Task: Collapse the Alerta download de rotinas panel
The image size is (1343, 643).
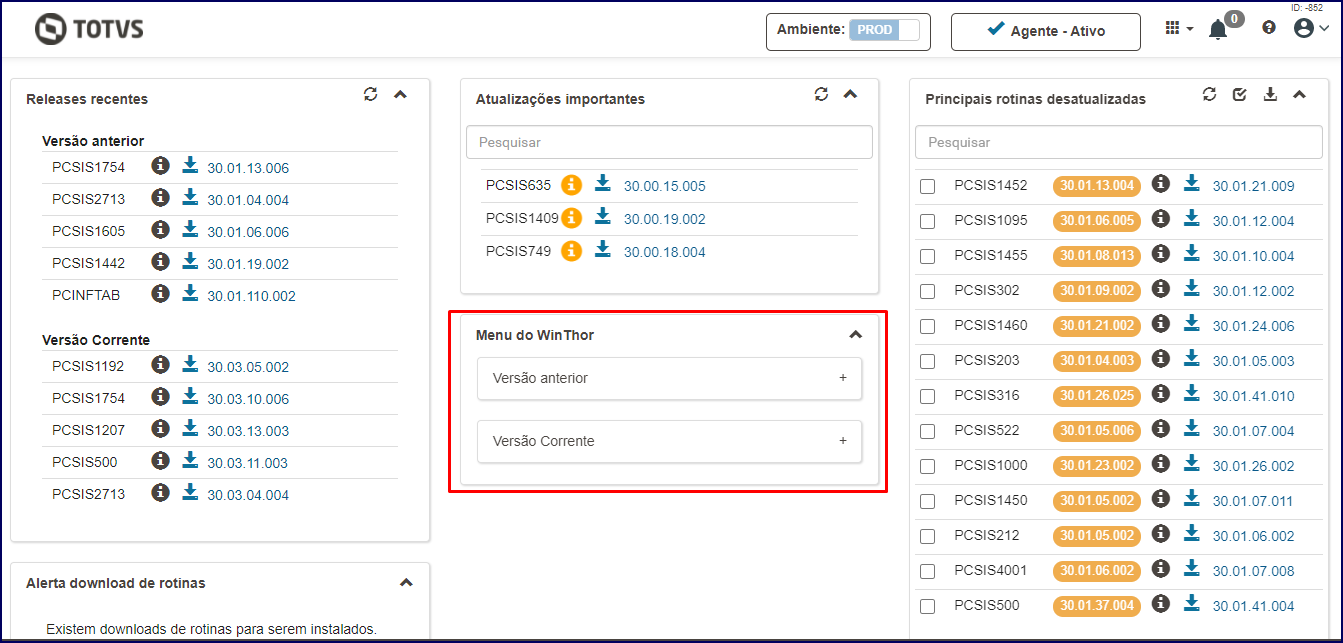Action: tap(406, 582)
